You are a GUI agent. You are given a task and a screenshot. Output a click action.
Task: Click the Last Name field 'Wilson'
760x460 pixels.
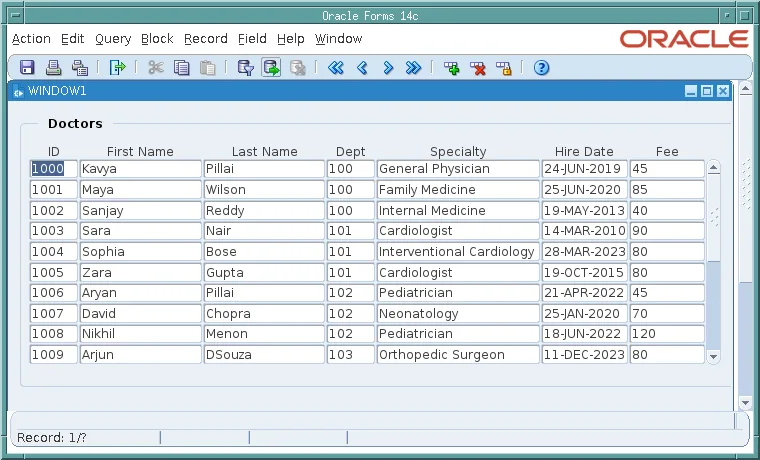(264, 190)
